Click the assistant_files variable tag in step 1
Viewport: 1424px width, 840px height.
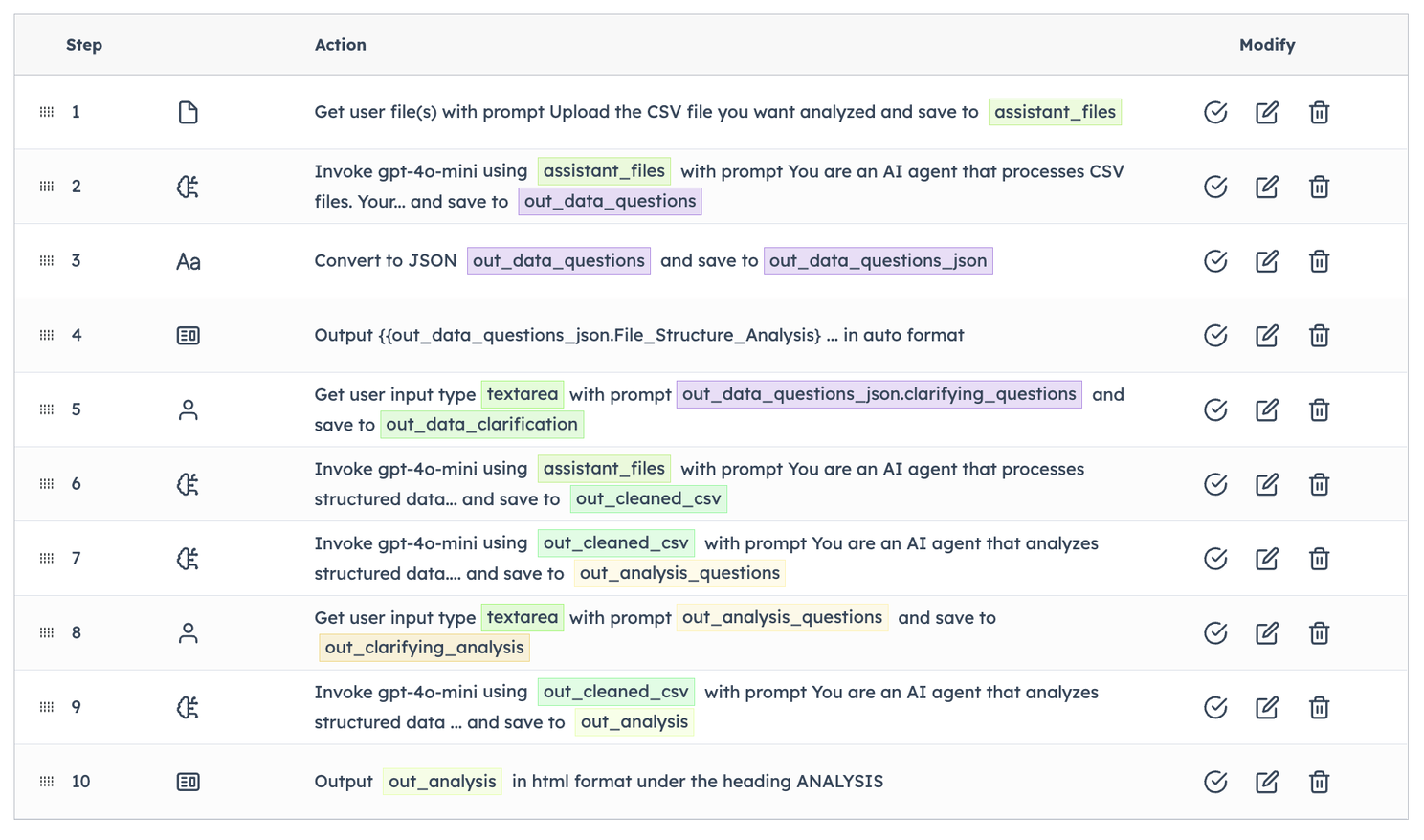[1055, 112]
